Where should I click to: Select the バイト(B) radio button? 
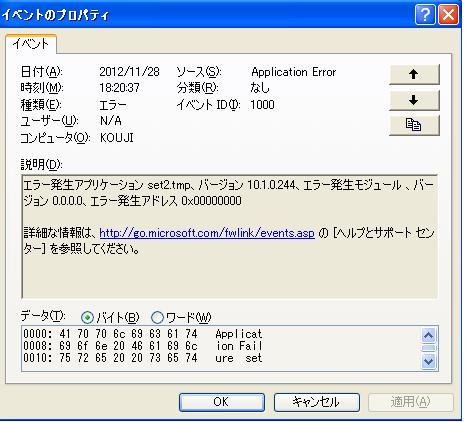tap(87, 318)
